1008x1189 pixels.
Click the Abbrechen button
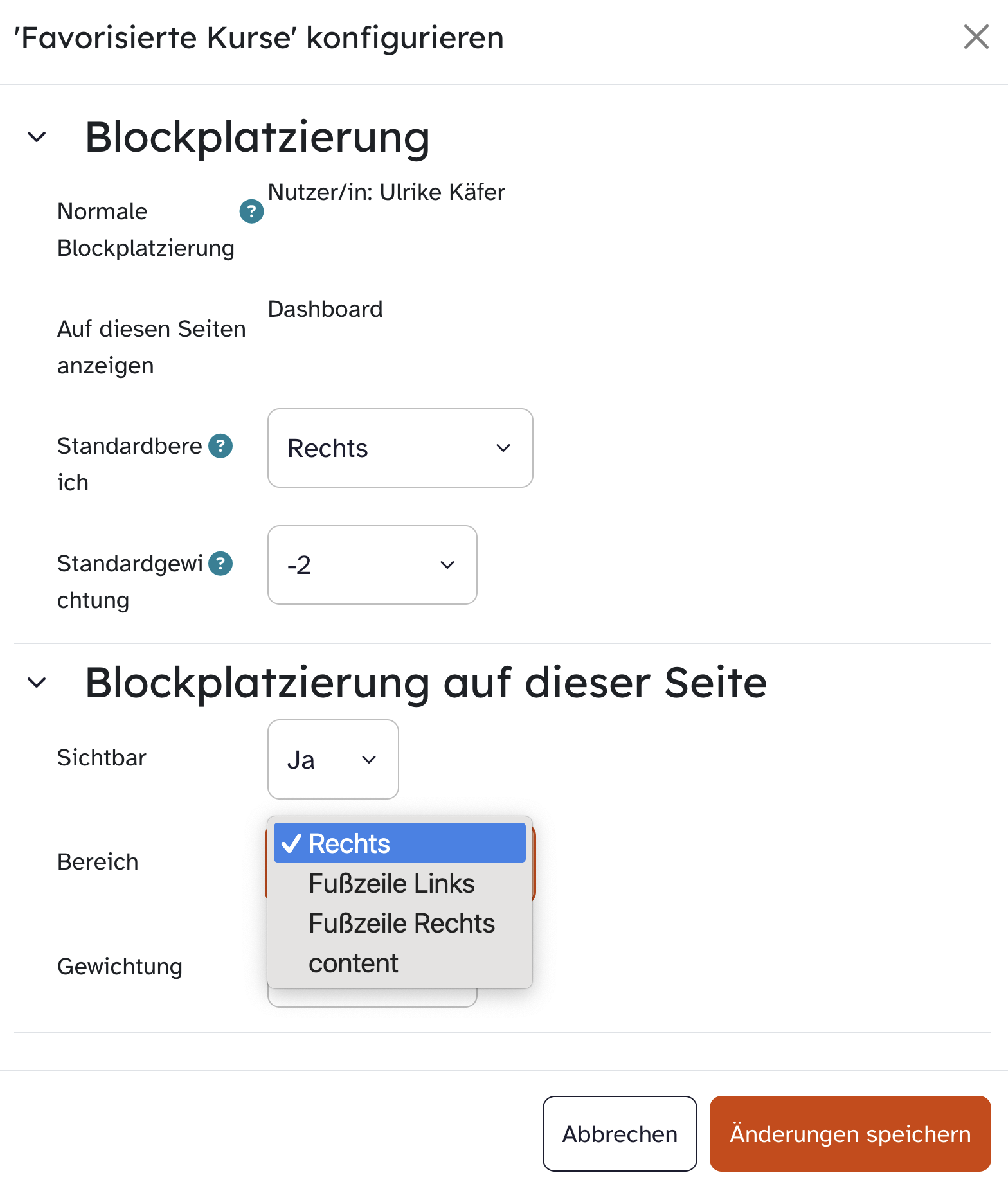620,1134
